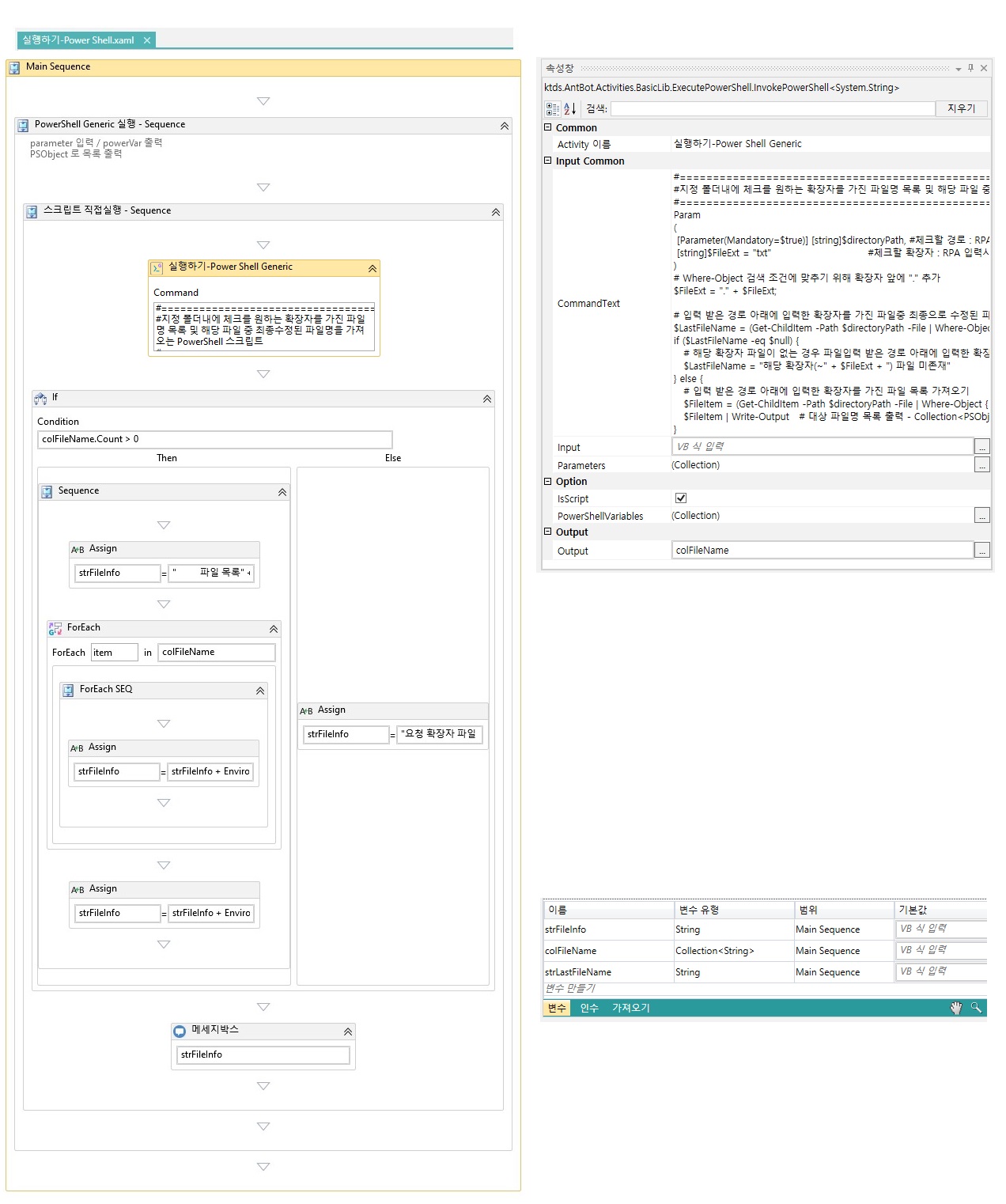Pin the properties panel
The width and height of the screenshot is (1006, 1204).
(x=971, y=69)
